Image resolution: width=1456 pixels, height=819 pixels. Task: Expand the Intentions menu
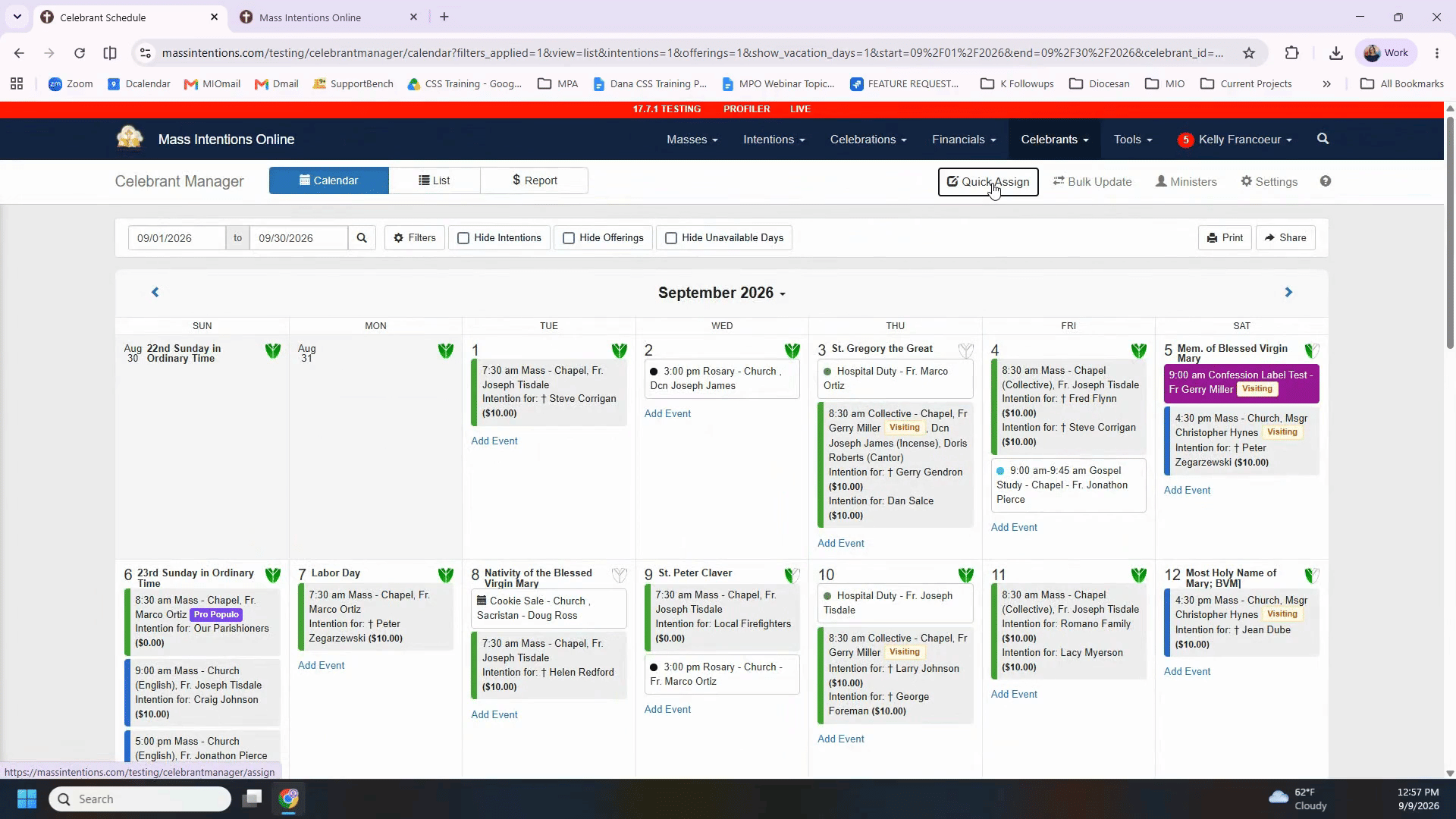[x=773, y=140]
